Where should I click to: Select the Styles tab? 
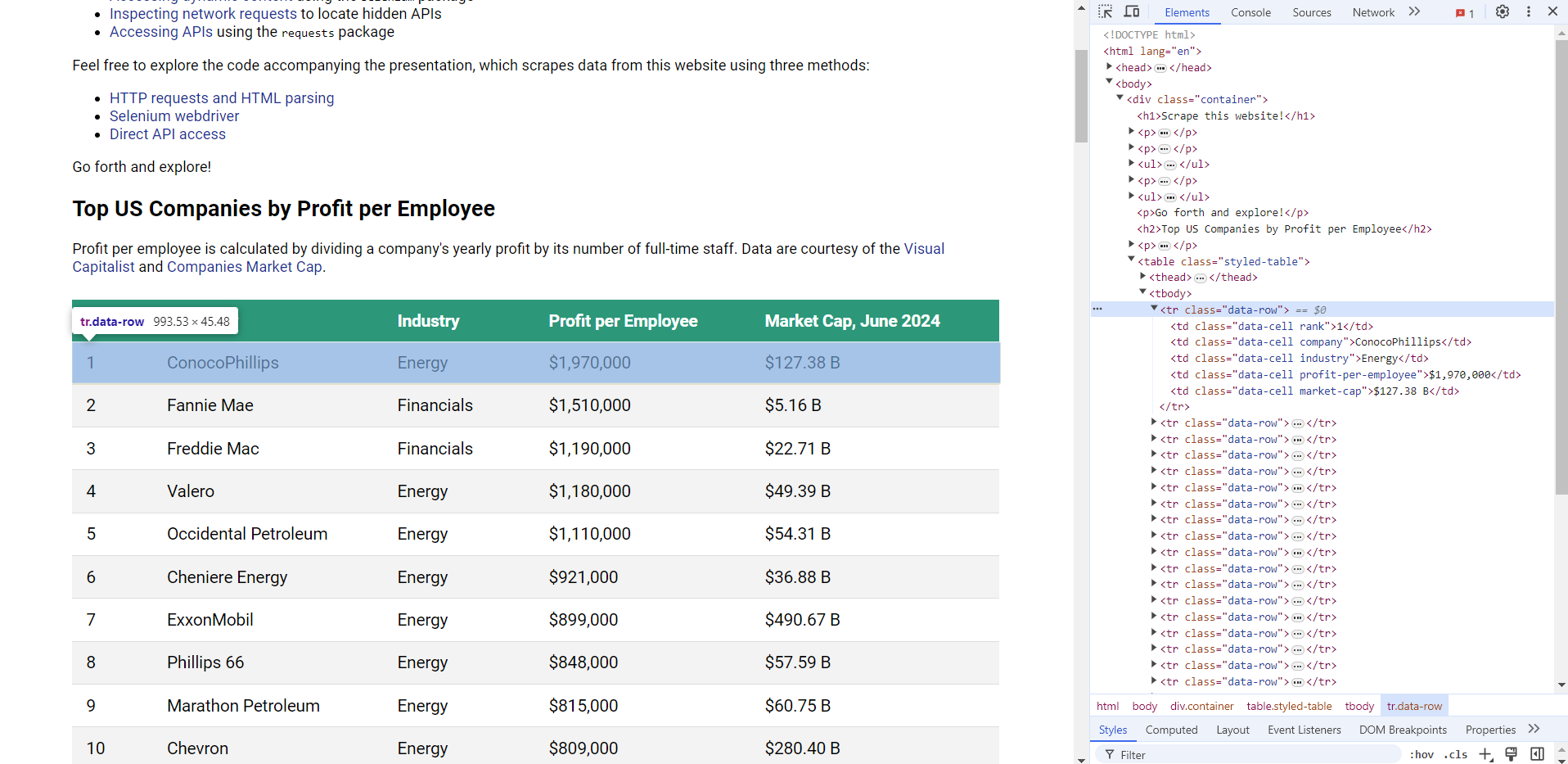(x=1112, y=730)
